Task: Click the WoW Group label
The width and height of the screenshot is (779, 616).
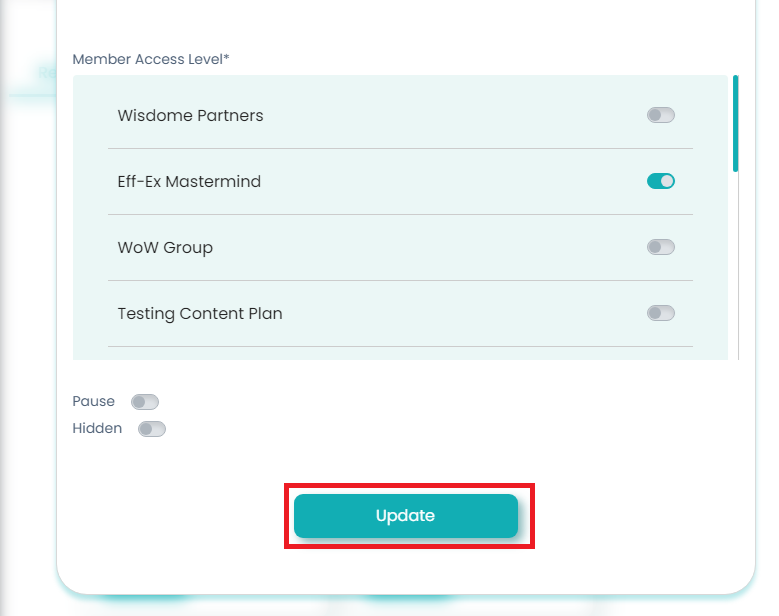Action: tap(165, 248)
